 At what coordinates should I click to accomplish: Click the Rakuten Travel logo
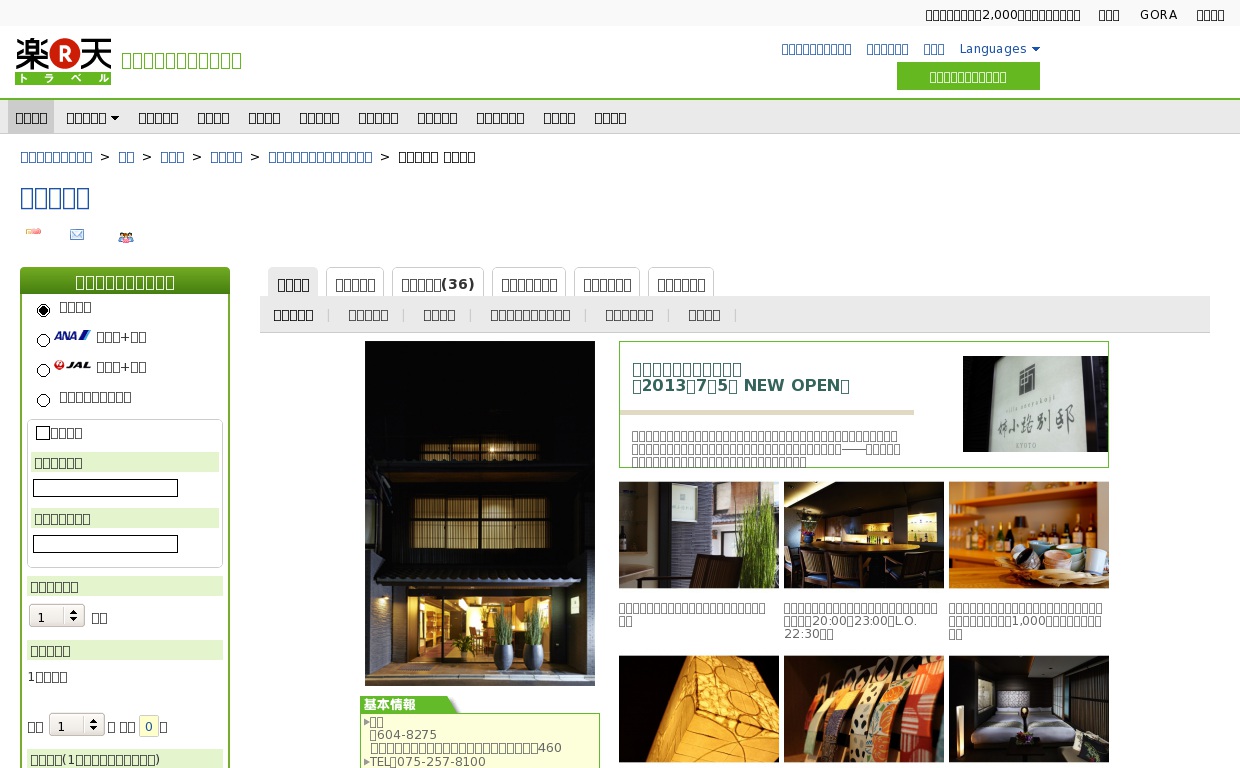click(62, 61)
